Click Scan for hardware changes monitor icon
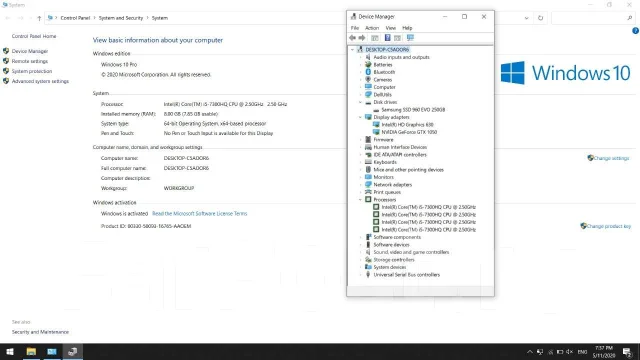This screenshot has height=360, width=640. (x=410, y=38)
